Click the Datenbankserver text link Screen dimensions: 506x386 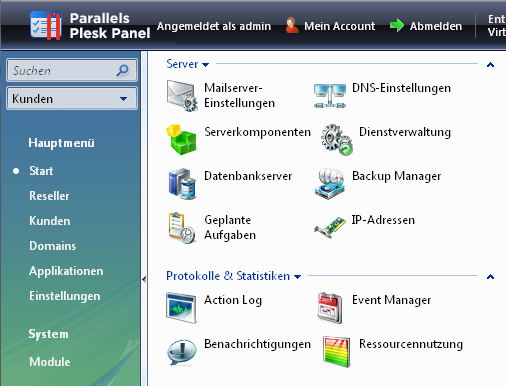(x=248, y=176)
